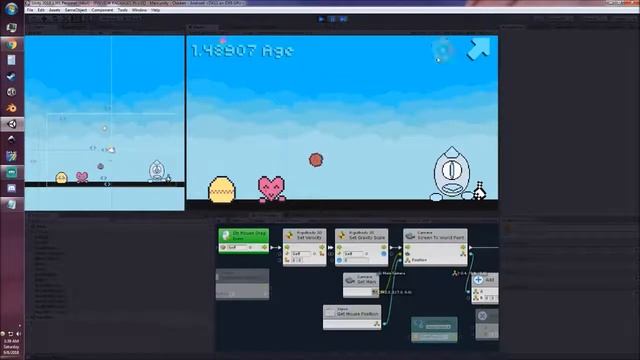The width and height of the screenshot is (640, 360).
Task: Click the Unity Pause button
Action: coord(332,19)
